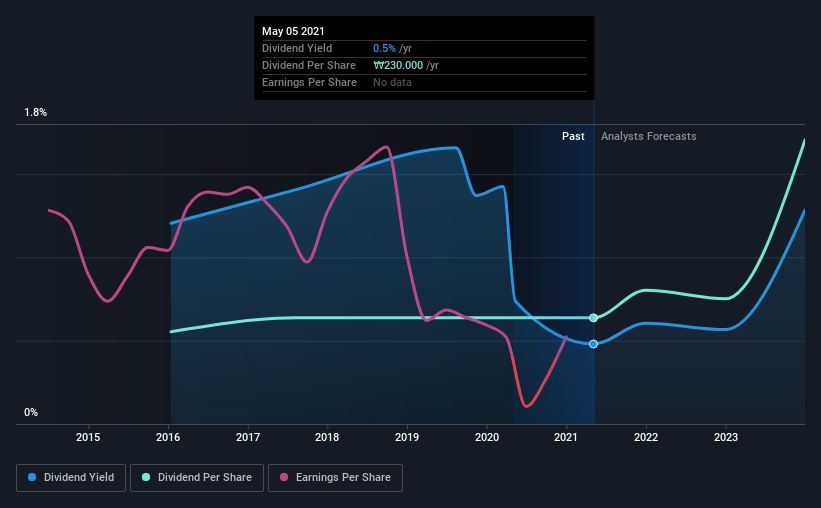Click the 2015 x-axis label
This screenshot has height=508, width=821.
point(88,437)
